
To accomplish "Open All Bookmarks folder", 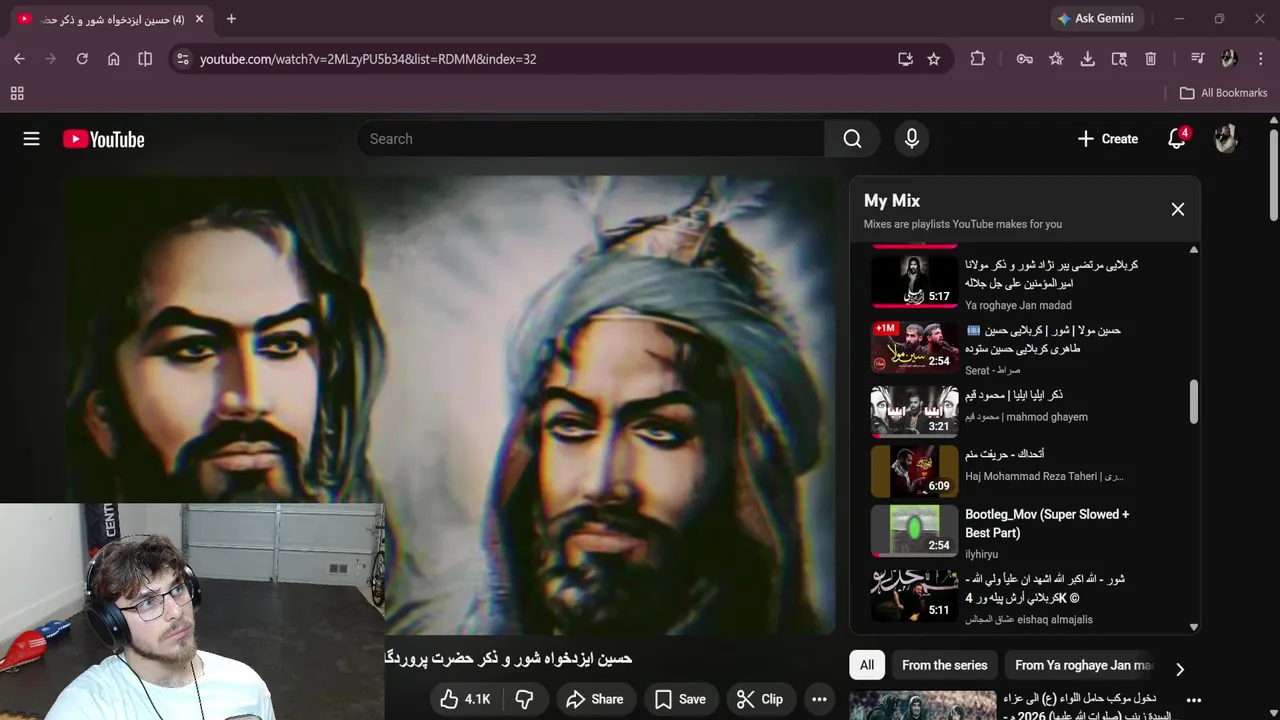I will tap(1223, 93).
